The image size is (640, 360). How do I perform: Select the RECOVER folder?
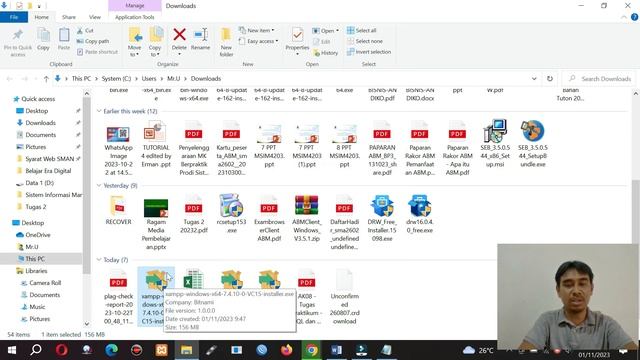[x=118, y=211]
